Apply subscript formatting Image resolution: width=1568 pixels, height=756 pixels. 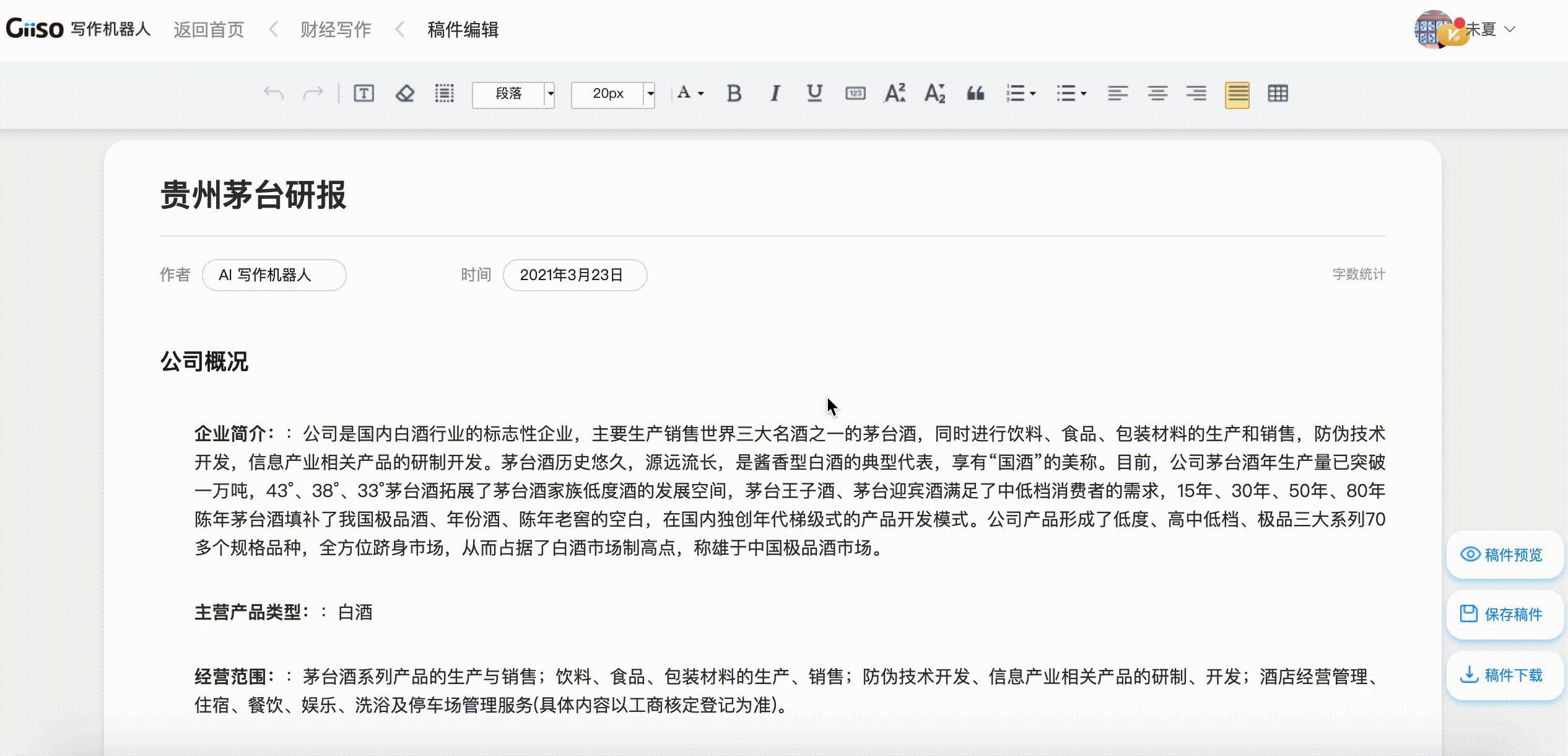click(934, 94)
